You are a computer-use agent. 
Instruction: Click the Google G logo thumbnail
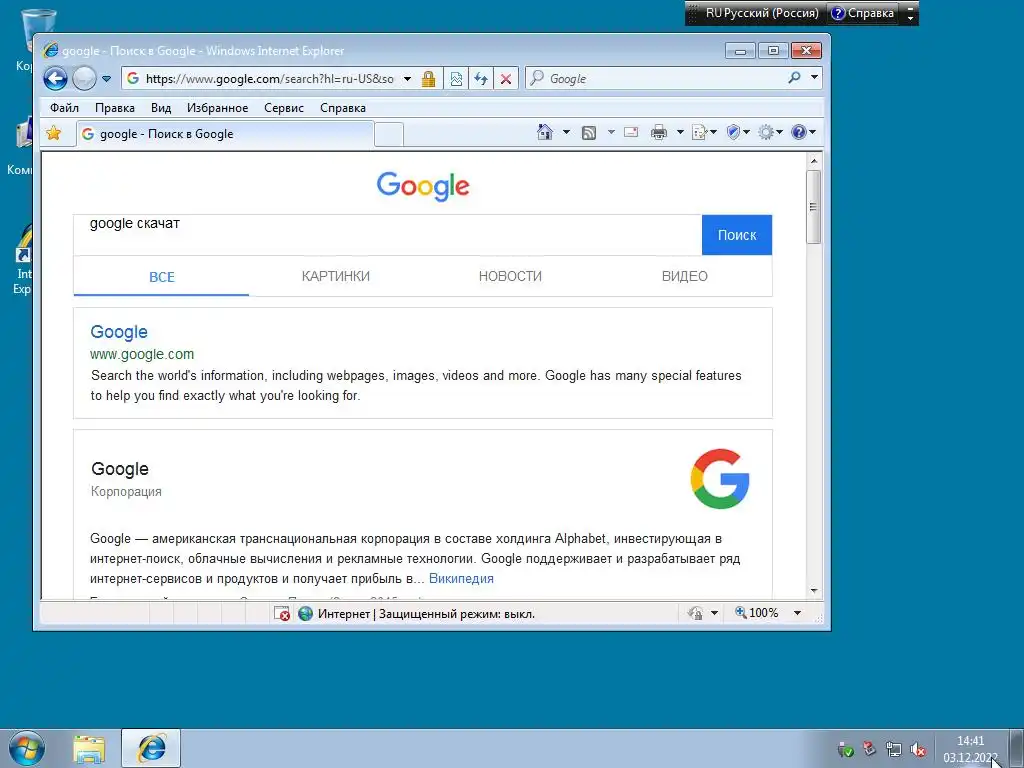tap(720, 479)
